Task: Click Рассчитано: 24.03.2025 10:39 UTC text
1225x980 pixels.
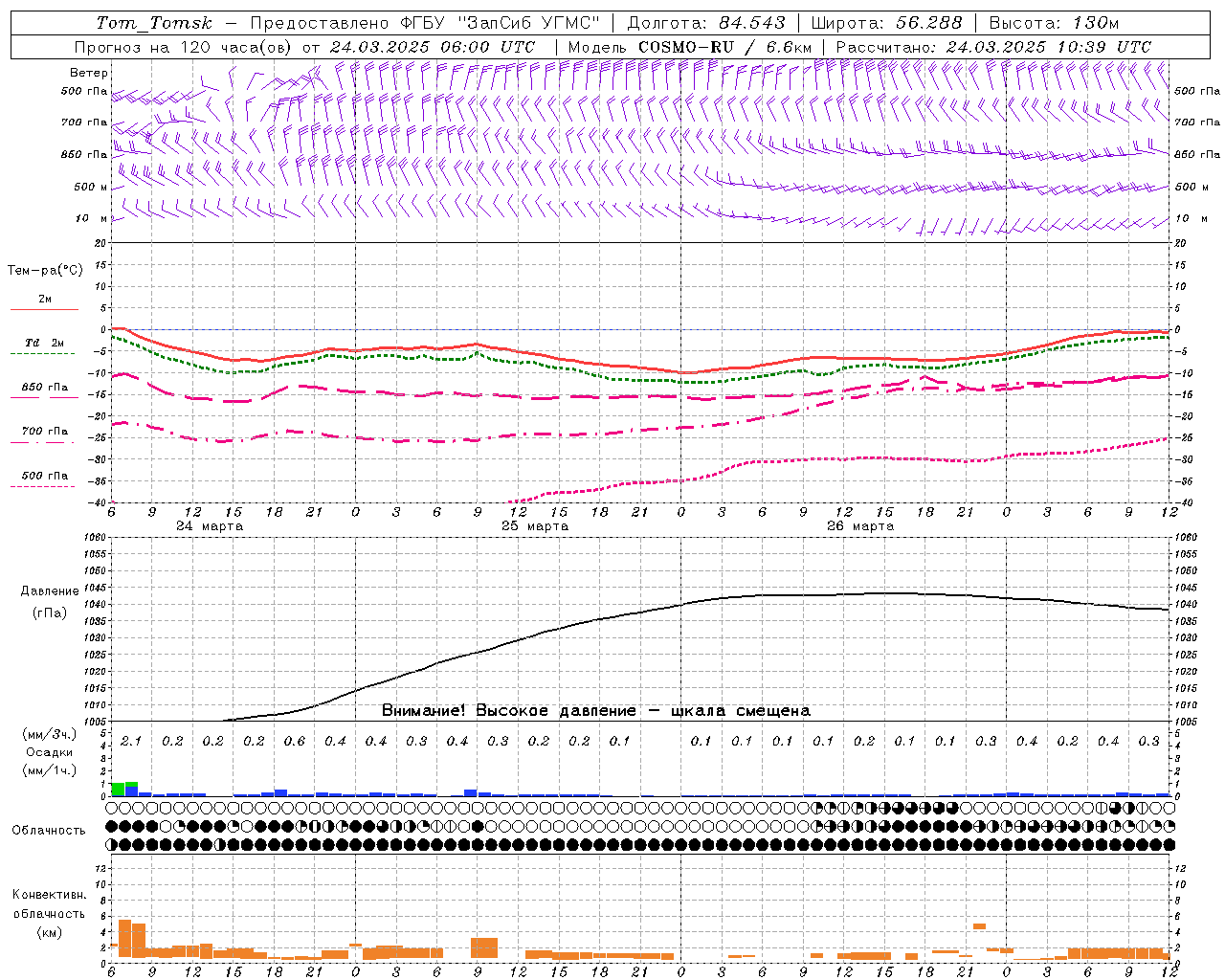Action: tap(993, 47)
